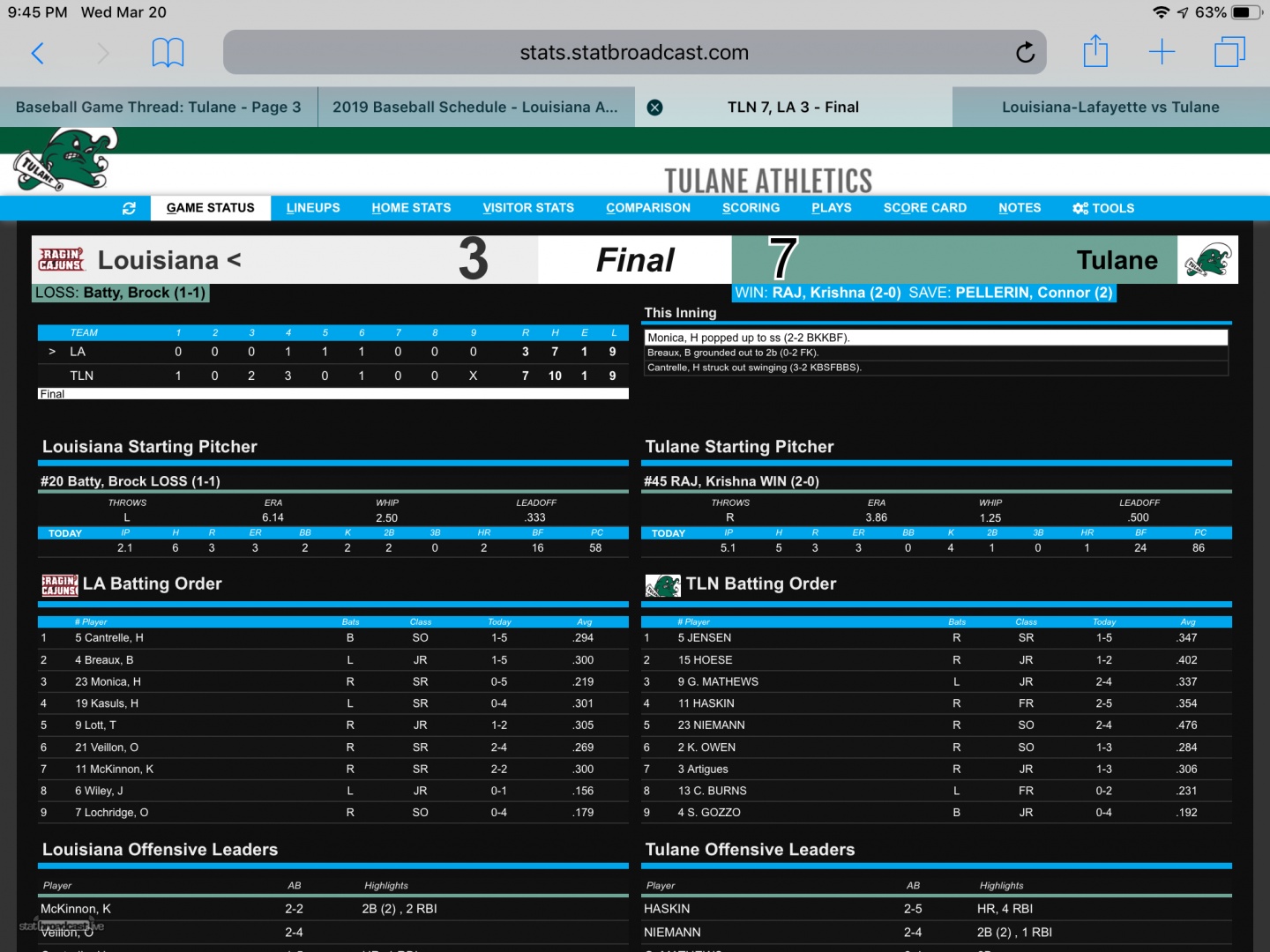Show all tabs overview icon
The image size is (1270, 952).
1229,52
